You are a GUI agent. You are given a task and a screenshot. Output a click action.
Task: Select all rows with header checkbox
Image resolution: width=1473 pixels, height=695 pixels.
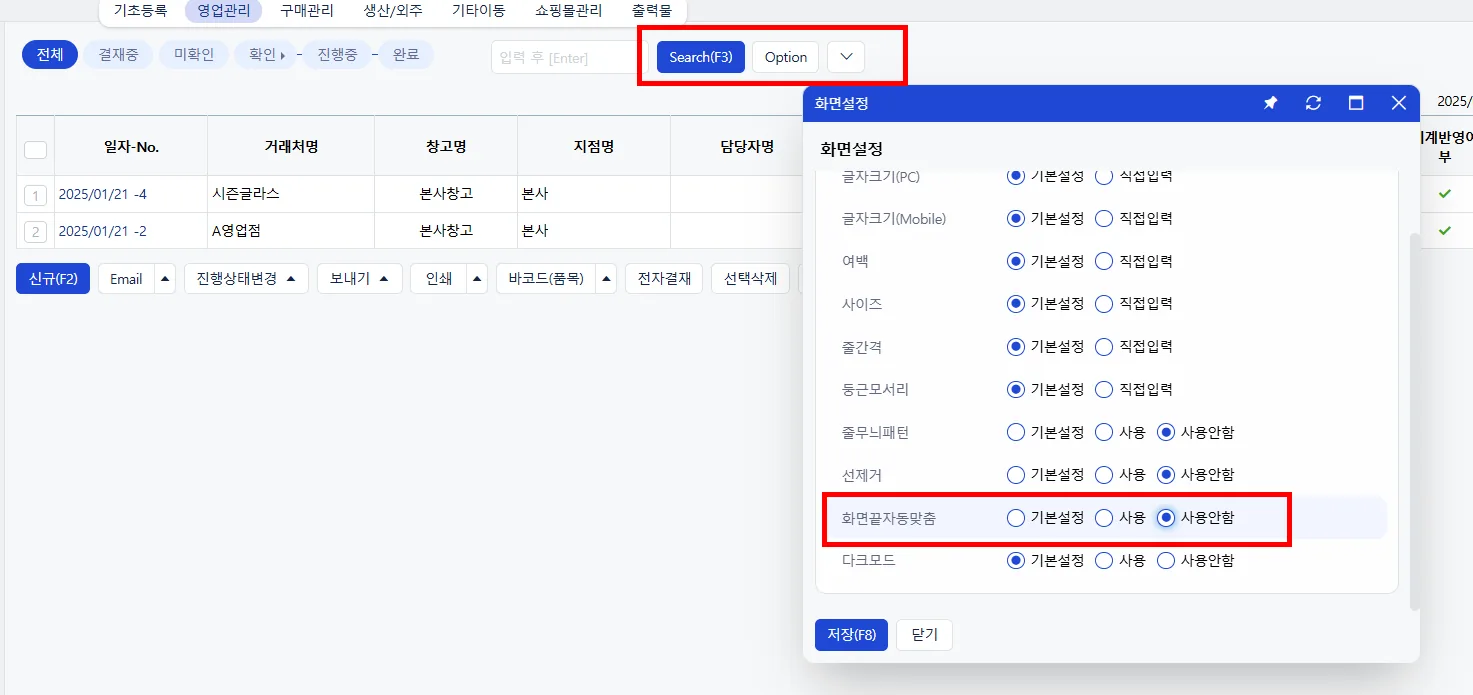(x=35, y=149)
